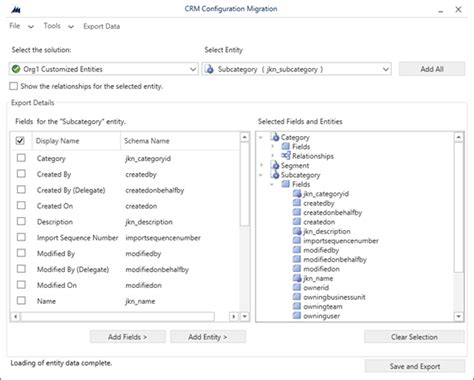Expand Fields node under Category
The image size is (474, 380).
[273, 146]
